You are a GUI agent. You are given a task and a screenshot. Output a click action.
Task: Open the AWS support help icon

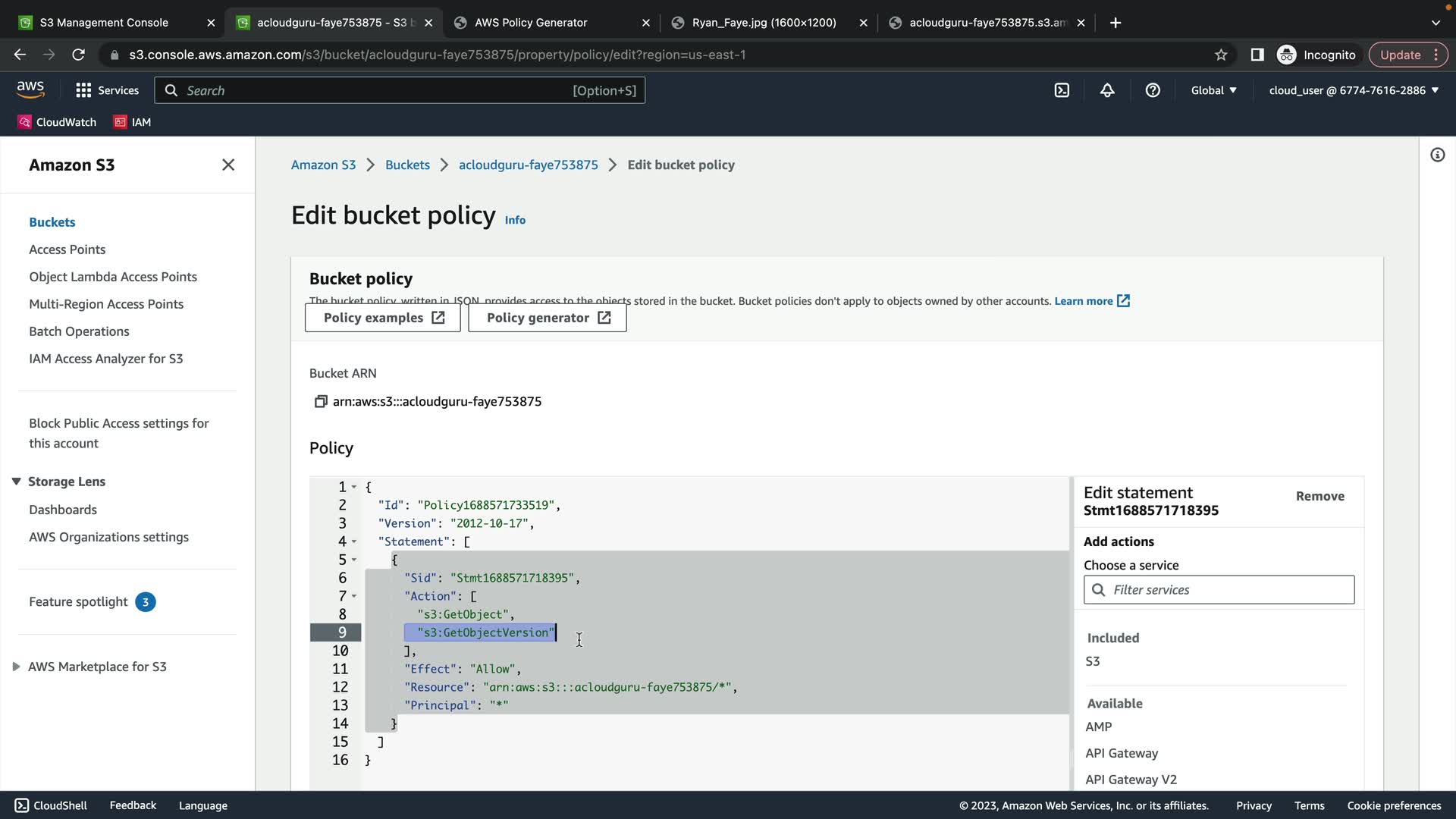pos(1153,90)
